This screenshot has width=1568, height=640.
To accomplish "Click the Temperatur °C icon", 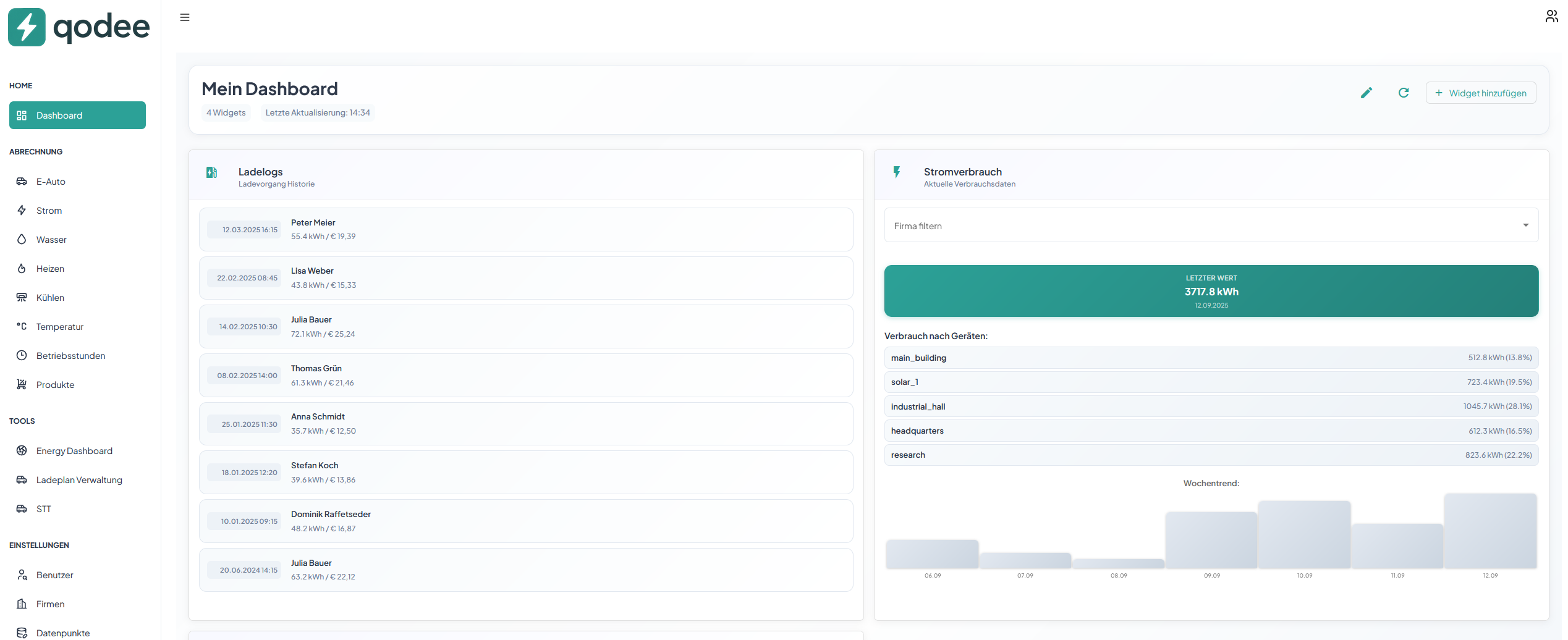I will 22,326.
